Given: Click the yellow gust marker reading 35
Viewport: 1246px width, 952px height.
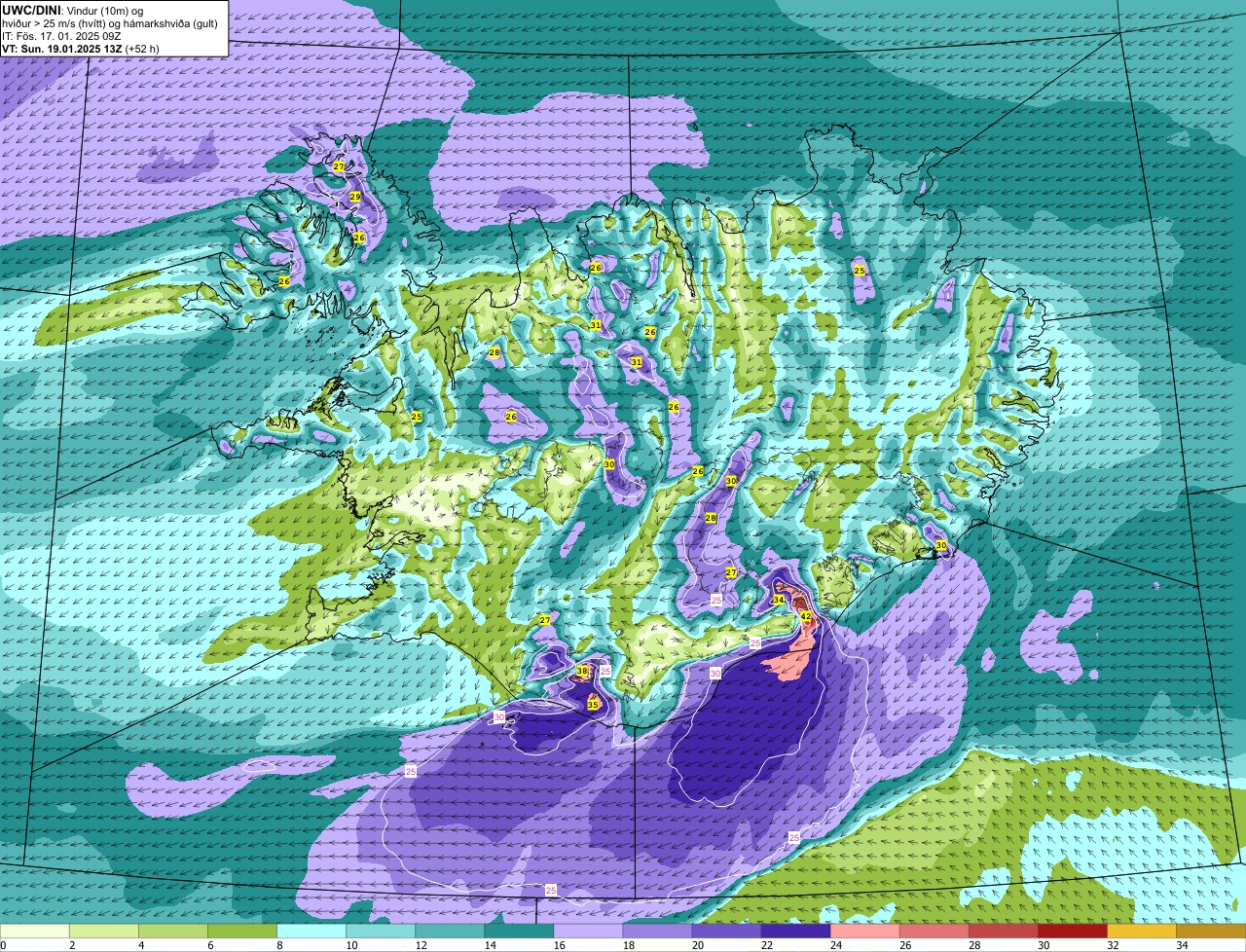Looking at the screenshot, I should click(593, 705).
